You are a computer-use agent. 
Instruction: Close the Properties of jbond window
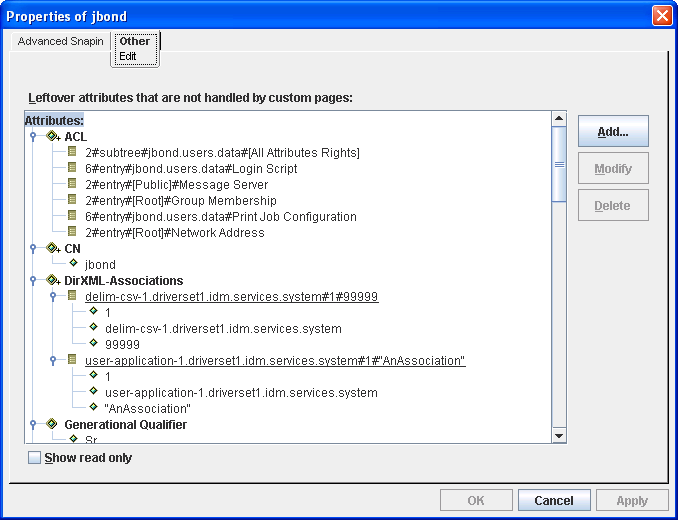point(662,16)
